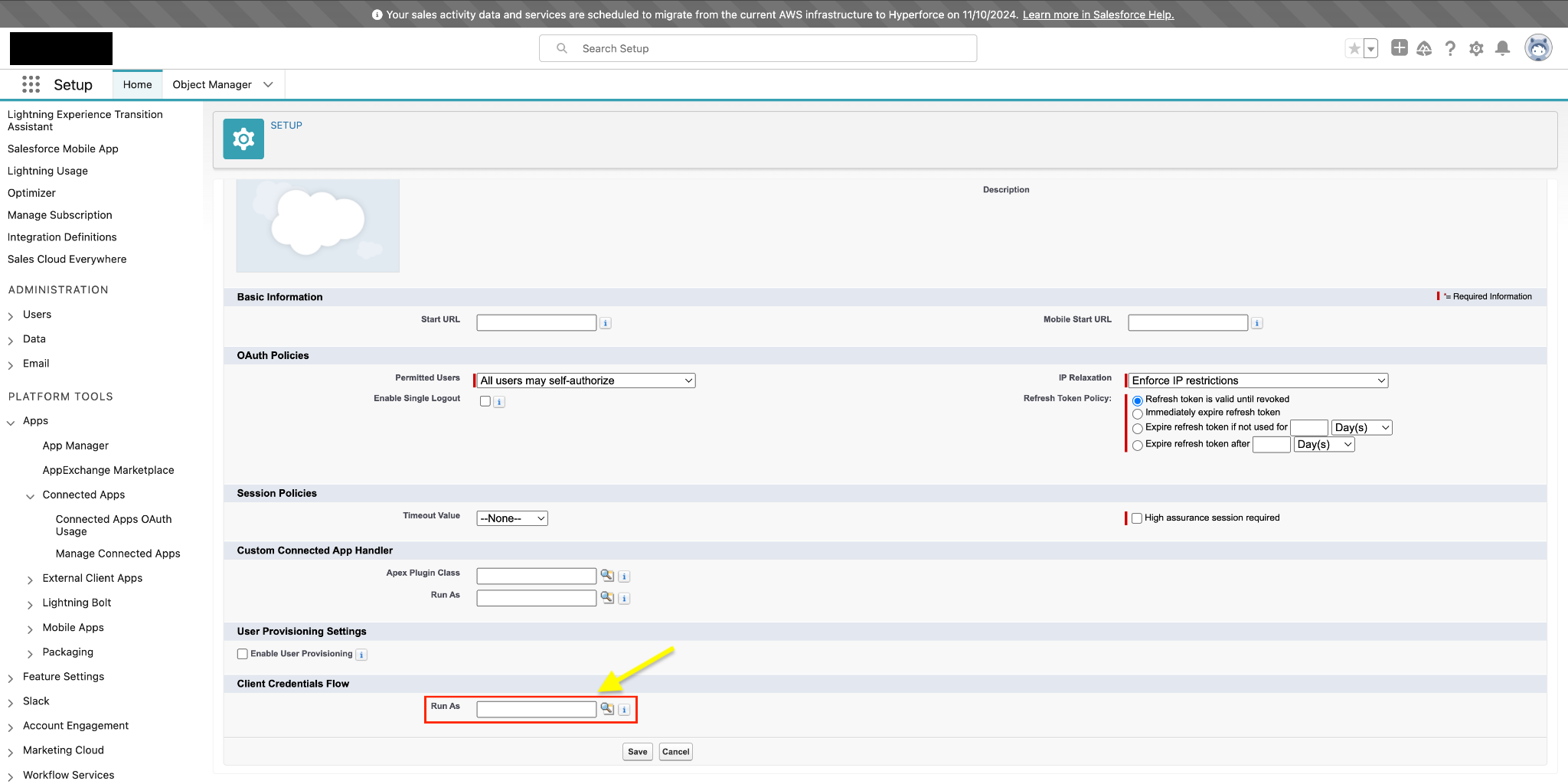Open the Client Credentials Flow Run As lookup

[607, 708]
